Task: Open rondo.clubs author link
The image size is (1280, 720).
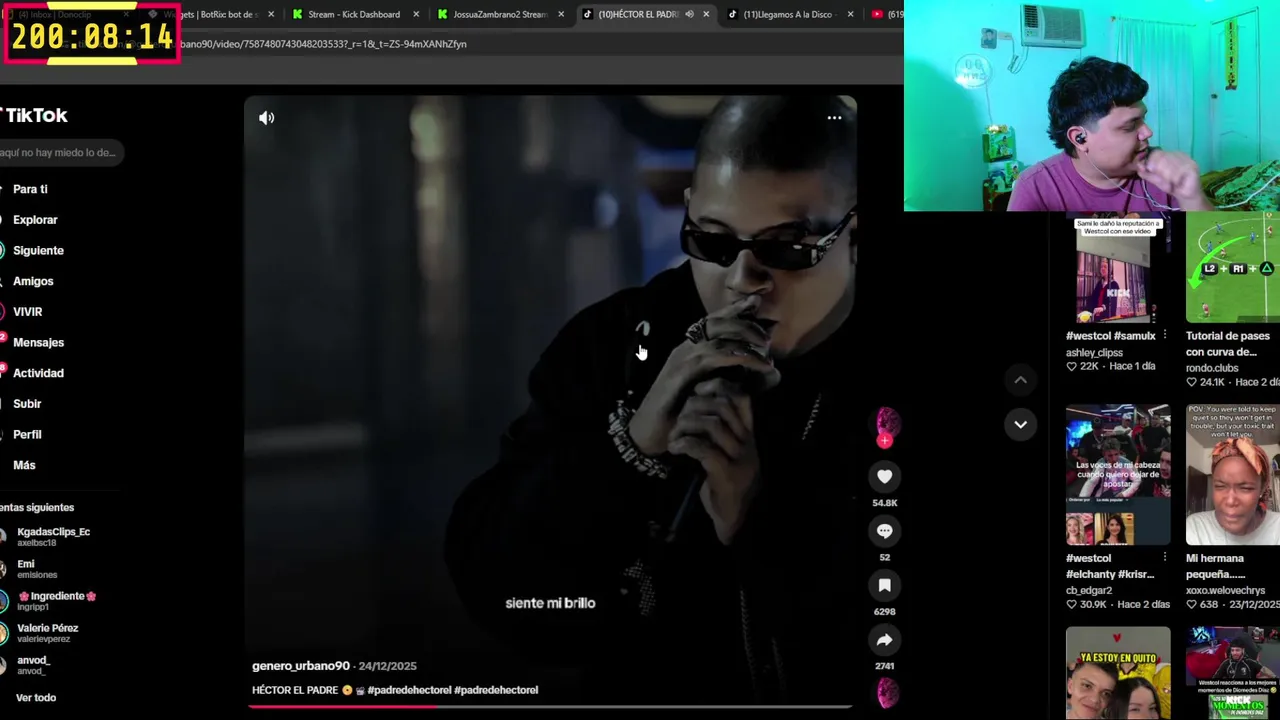Action: [x=1212, y=368]
